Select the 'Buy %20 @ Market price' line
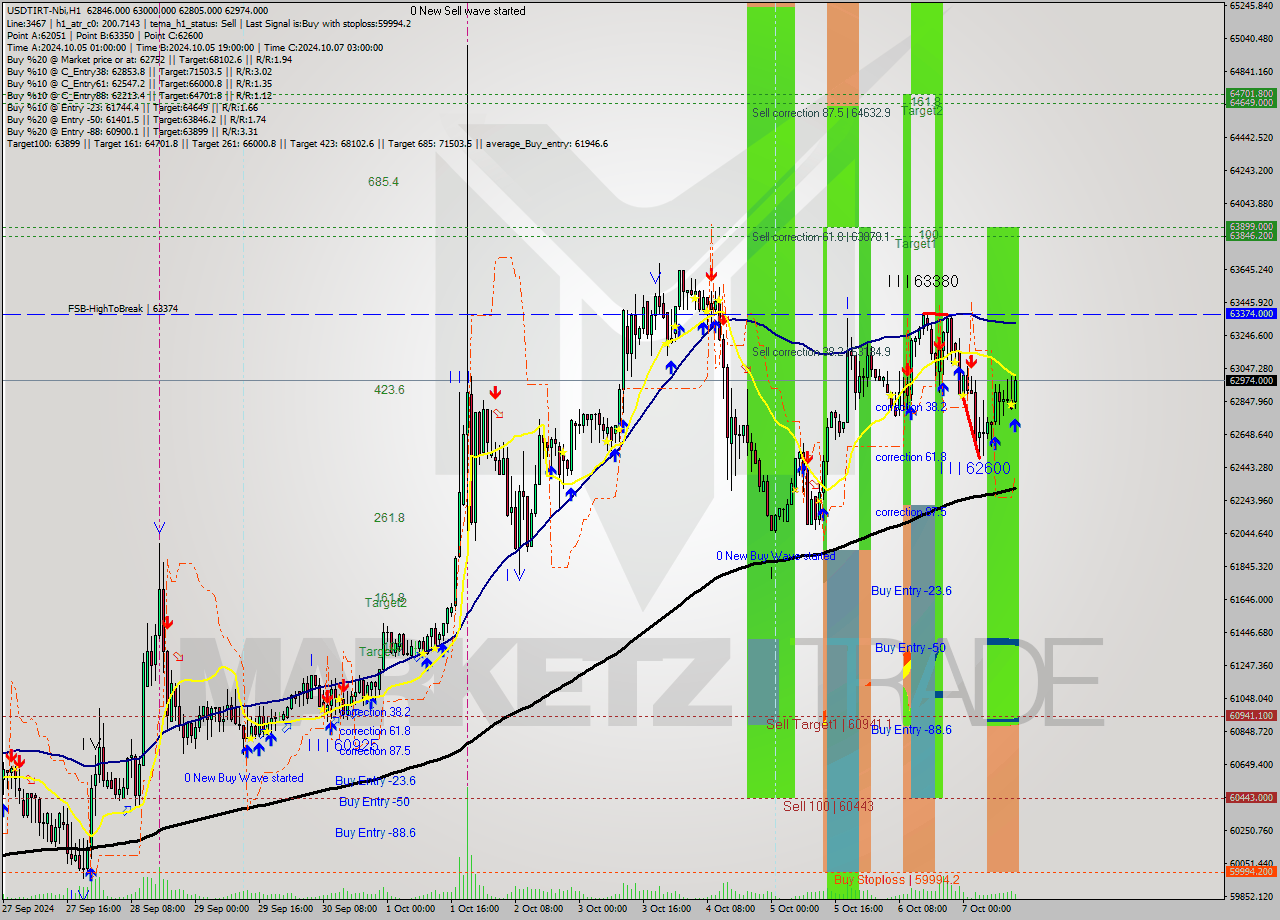Image resolution: width=1280 pixels, height=920 pixels. tap(149, 59)
